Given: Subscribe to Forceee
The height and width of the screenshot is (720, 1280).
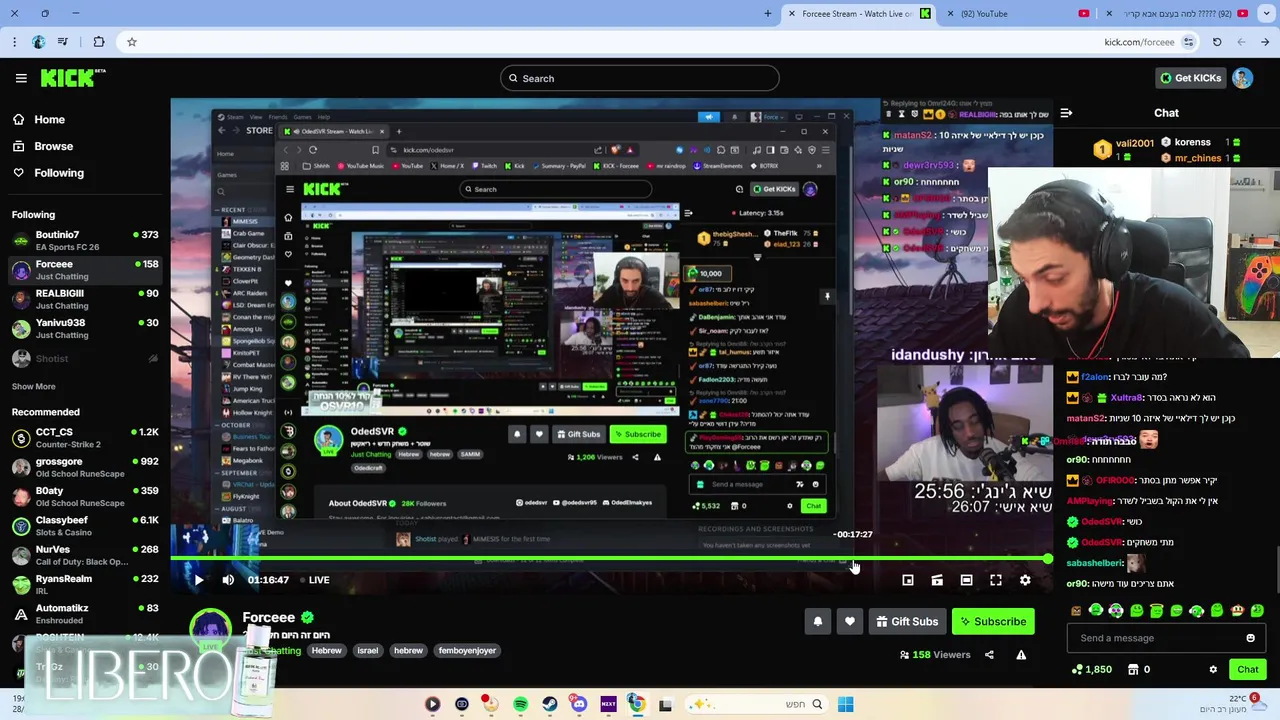Looking at the screenshot, I should (x=993, y=621).
